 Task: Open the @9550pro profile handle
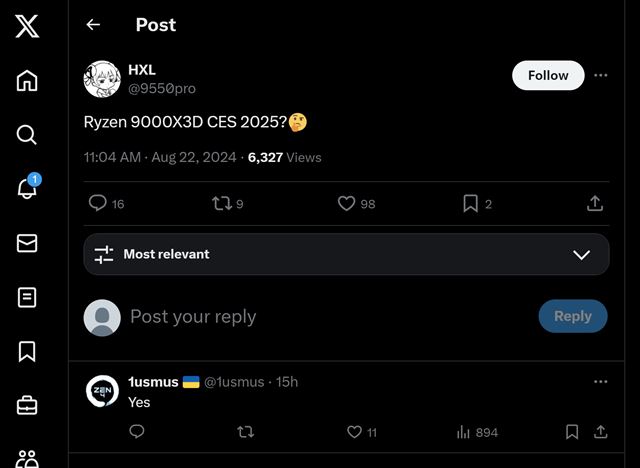162,88
